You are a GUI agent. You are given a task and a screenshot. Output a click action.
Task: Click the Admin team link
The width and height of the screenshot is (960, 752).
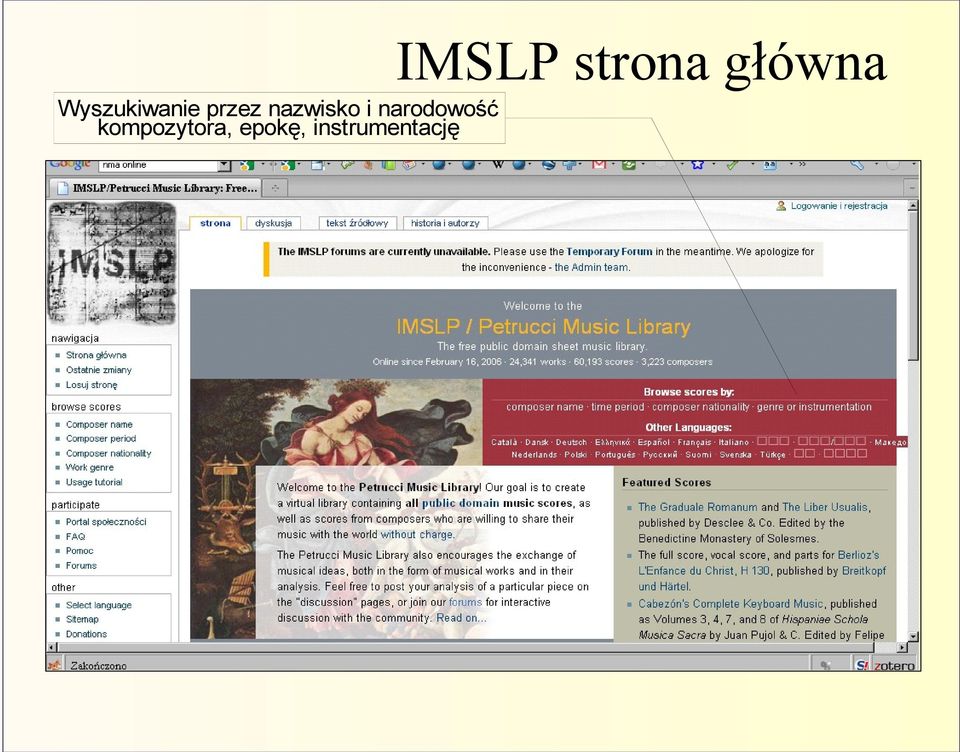click(x=591, y=267)
